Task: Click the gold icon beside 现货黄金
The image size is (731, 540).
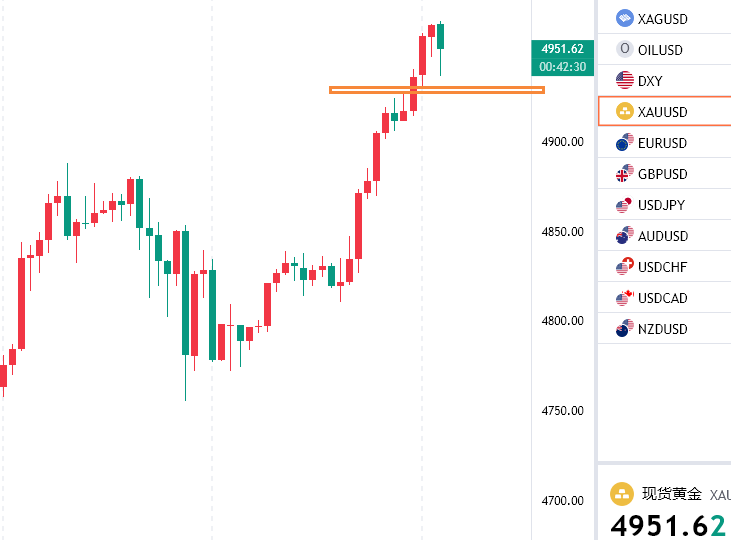Action: 623,493
